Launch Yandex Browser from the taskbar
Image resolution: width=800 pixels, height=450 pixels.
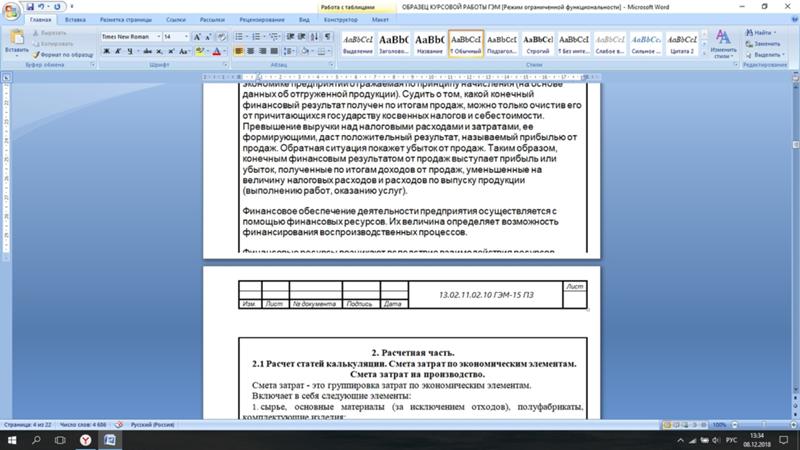(85, 440)
